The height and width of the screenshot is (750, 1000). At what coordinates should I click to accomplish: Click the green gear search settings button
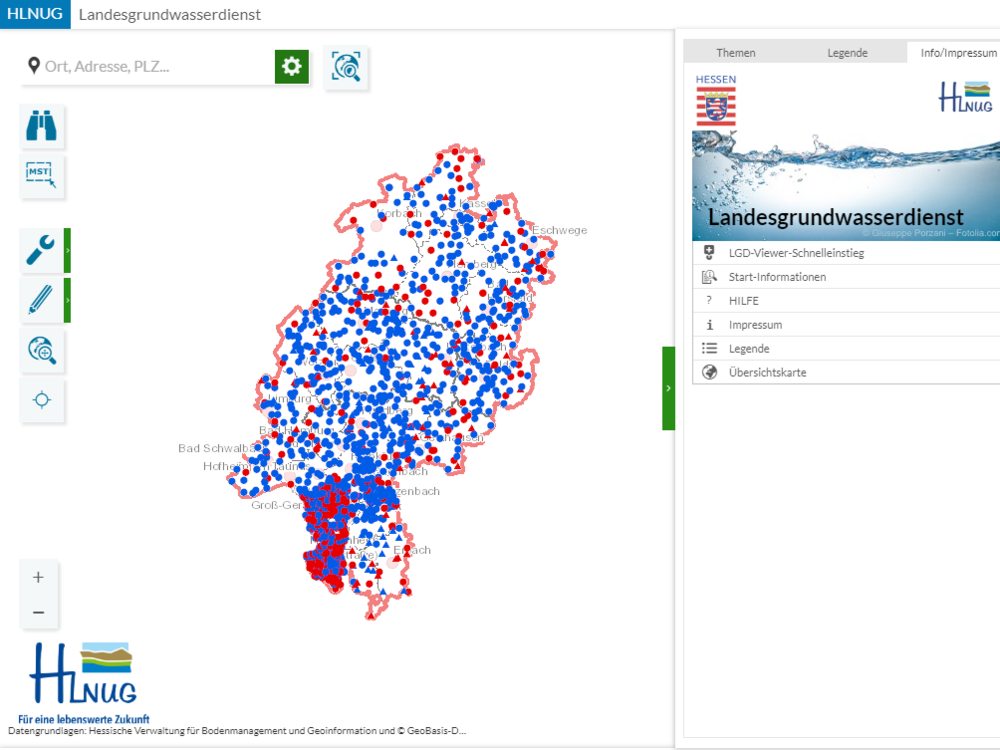point(292,67)
